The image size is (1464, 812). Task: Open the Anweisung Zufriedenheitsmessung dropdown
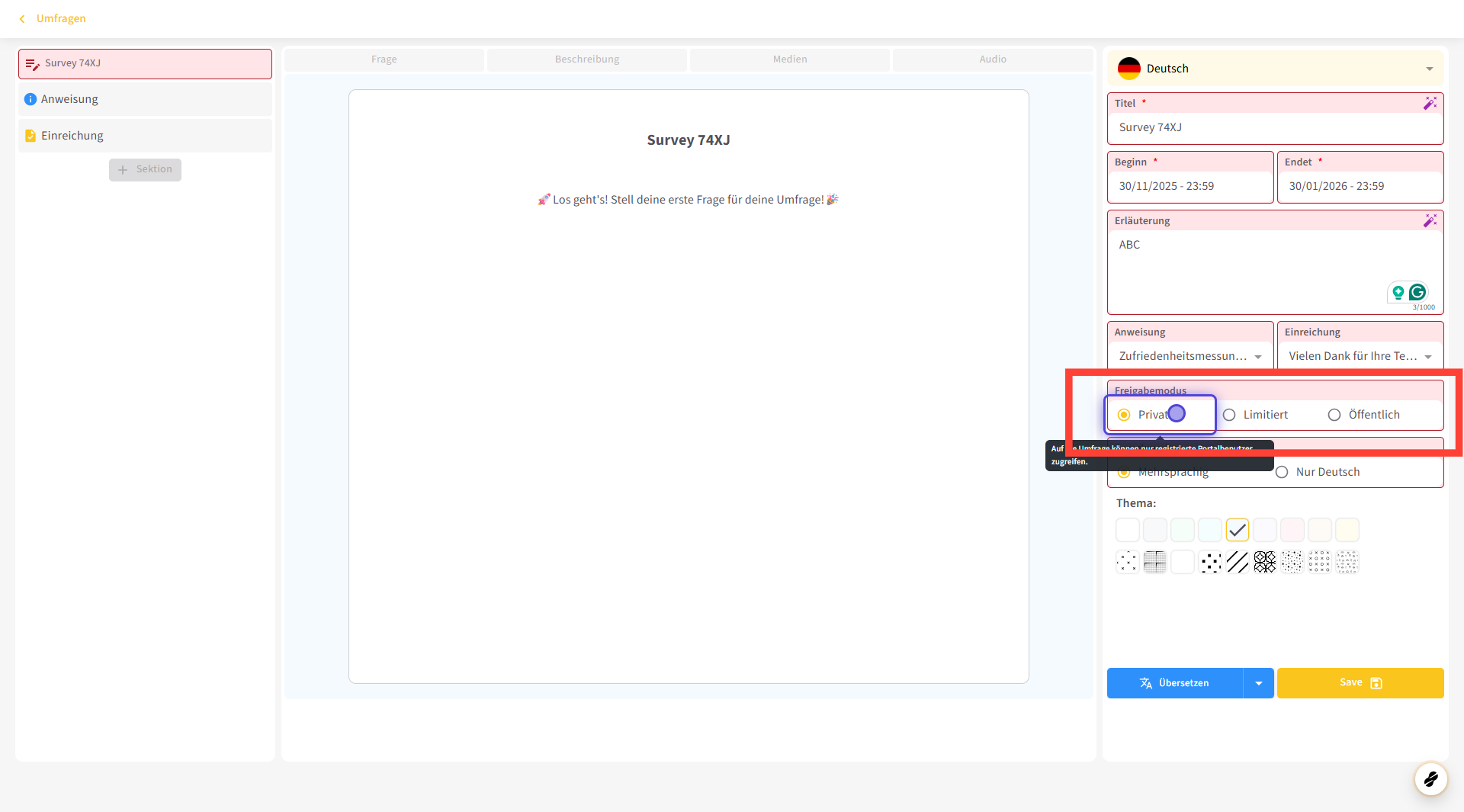(1257, 356)
